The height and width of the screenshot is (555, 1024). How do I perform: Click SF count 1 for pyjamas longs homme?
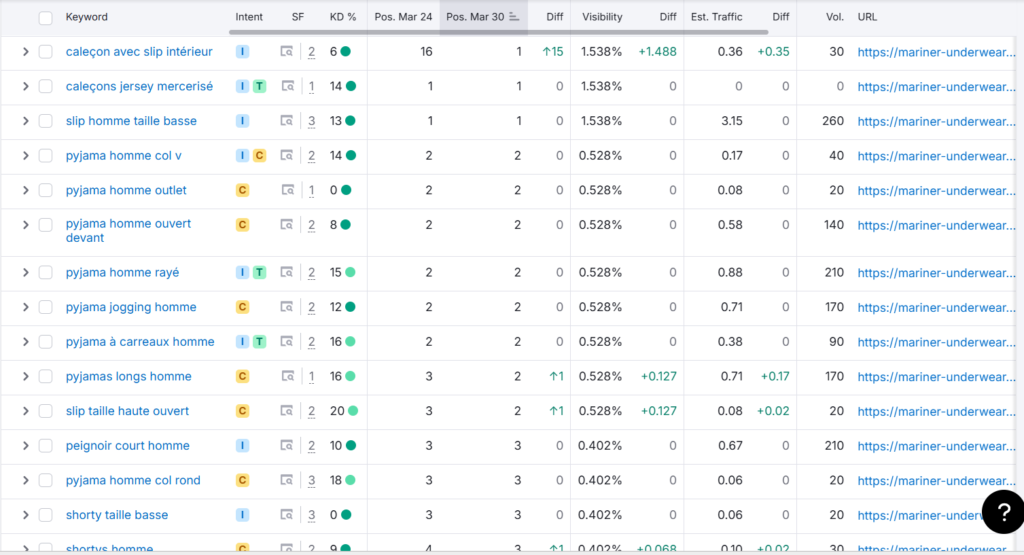pos(312,376)
